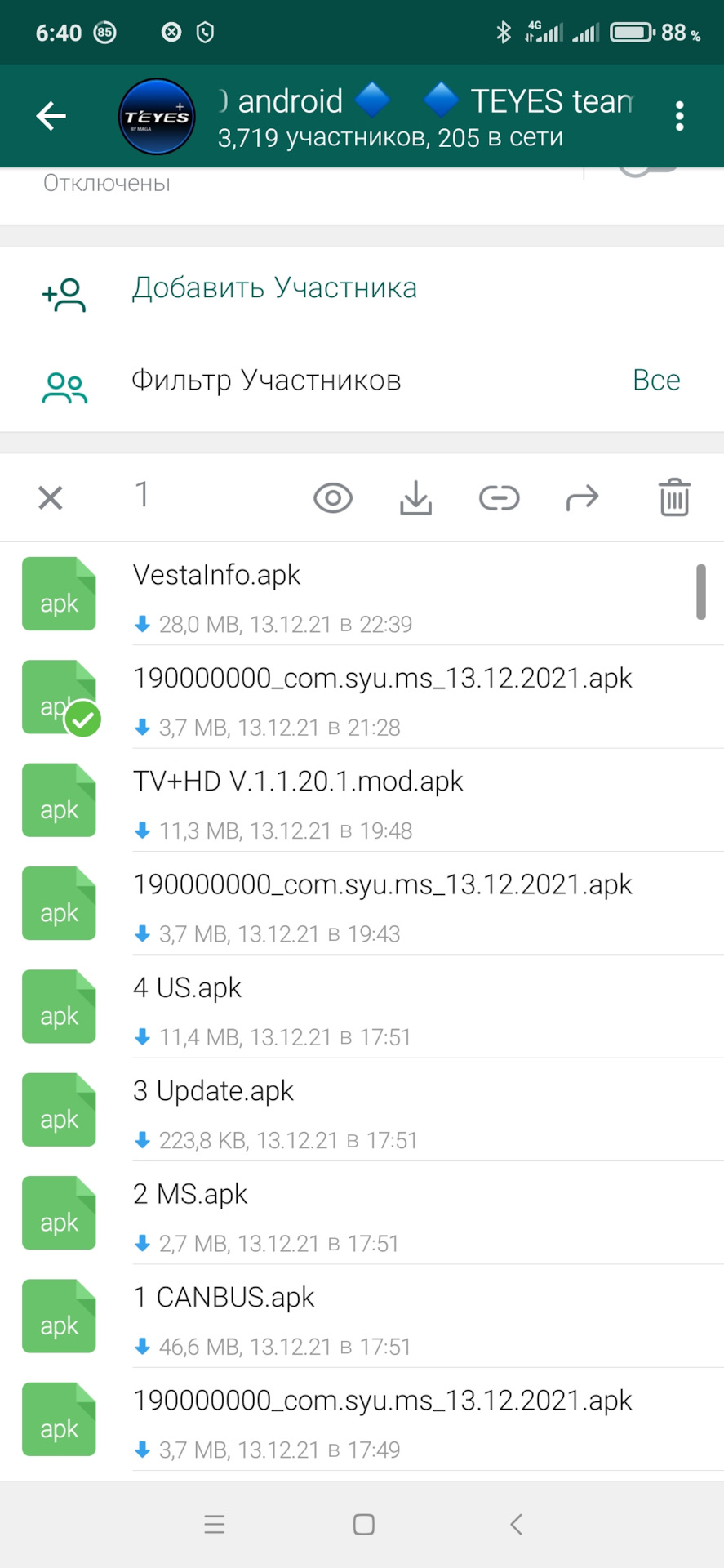This screenshot has height=1568, width=724.
Task: Delete selected file with trash icon
Action: (x=674, y=497)
